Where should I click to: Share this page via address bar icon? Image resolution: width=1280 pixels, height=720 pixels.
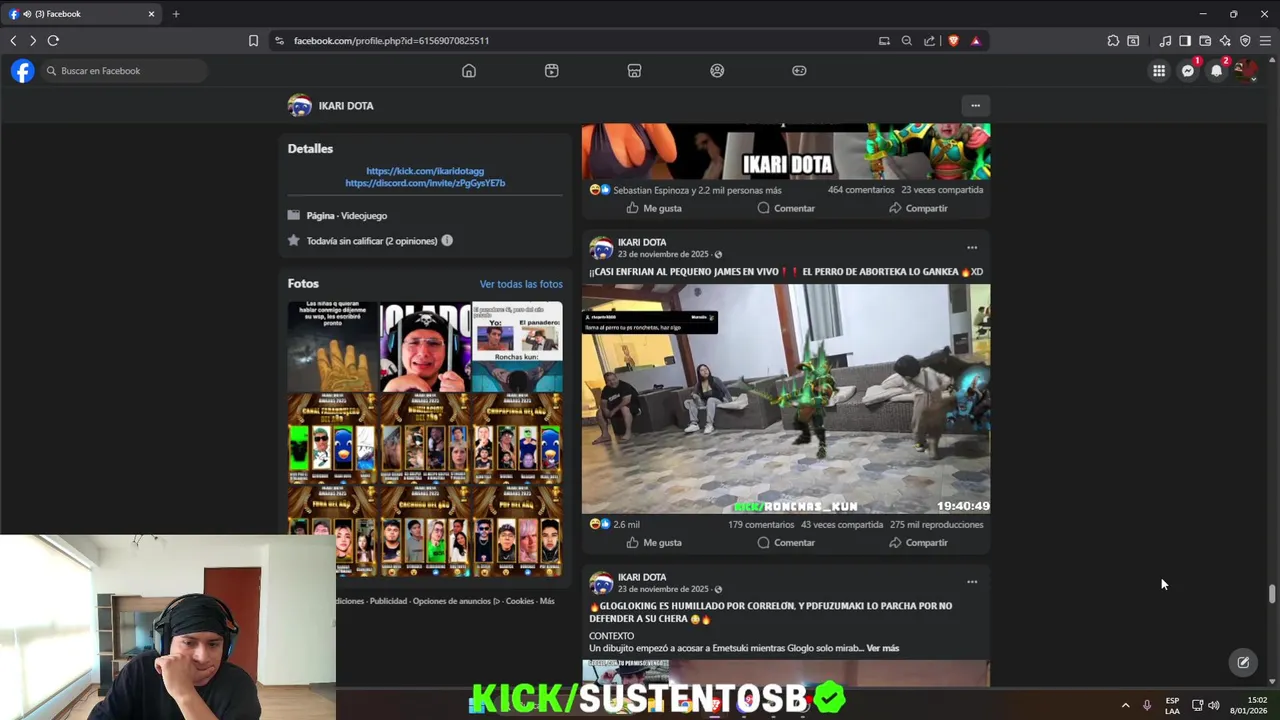[930, 41]
